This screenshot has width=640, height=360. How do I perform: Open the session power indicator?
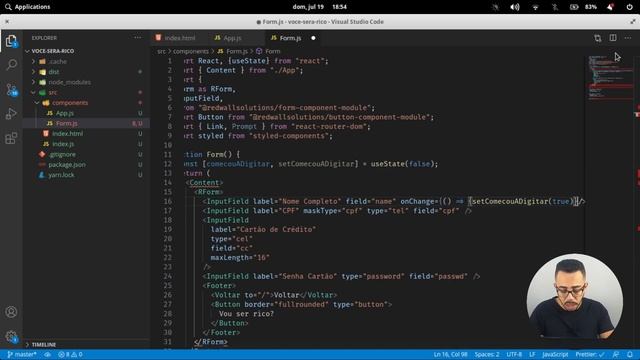click(629, 7)
